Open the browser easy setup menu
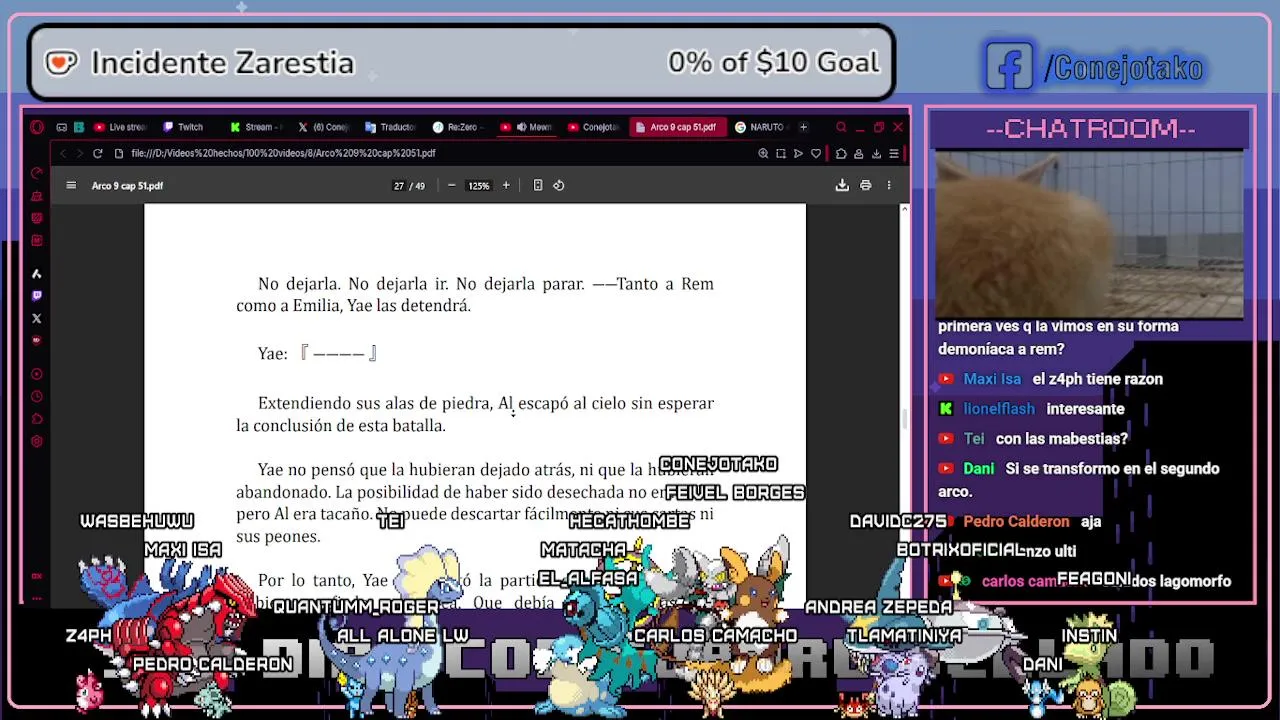Screen dimensions: 1280x720 click(894, 153)
